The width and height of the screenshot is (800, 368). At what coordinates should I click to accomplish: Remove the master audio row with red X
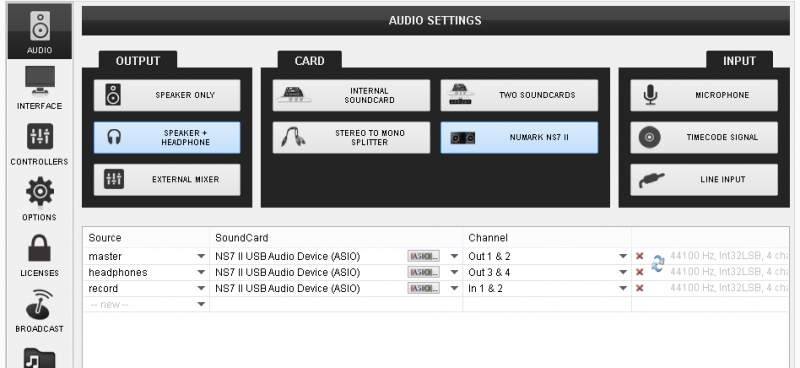tap(639, 256)
